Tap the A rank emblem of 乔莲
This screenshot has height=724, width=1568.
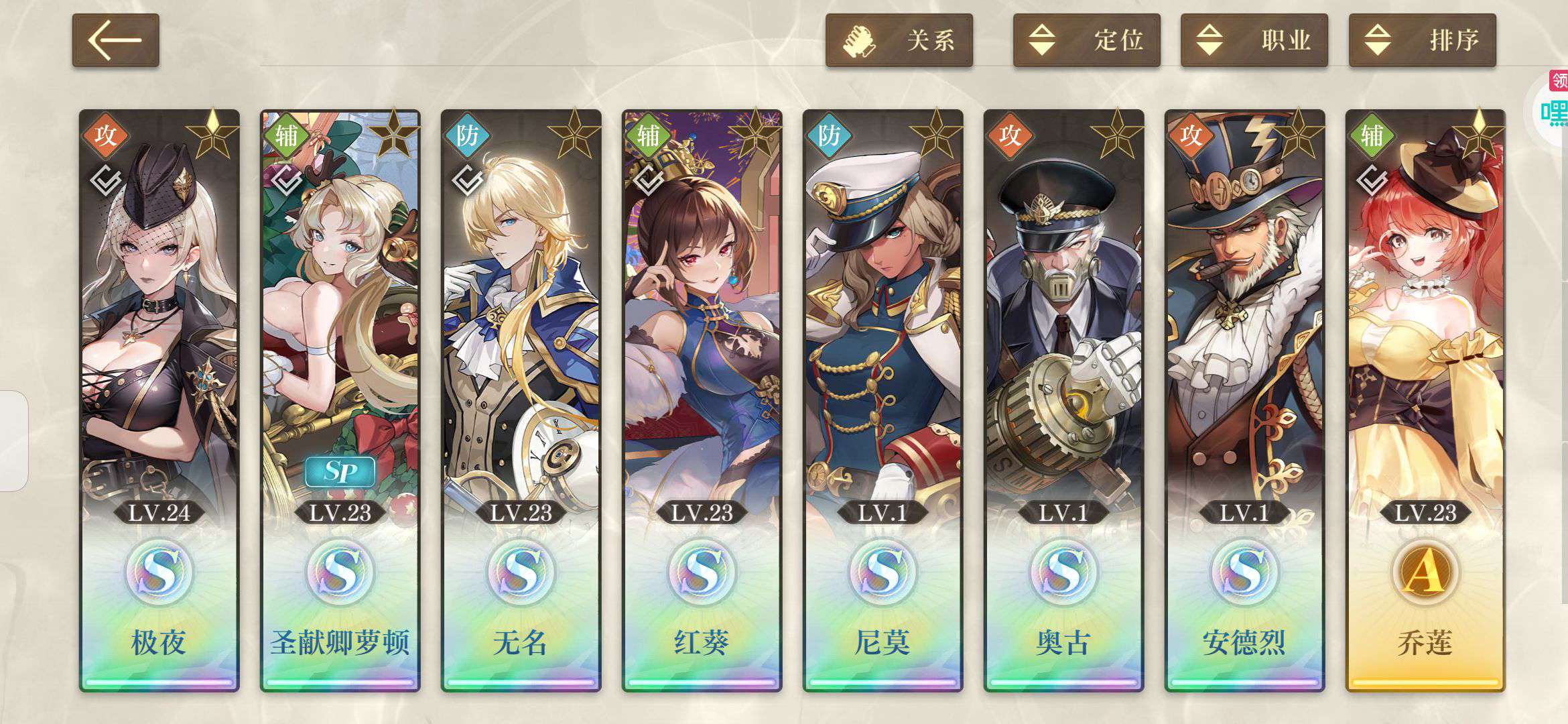click(x=1425, y=572)
